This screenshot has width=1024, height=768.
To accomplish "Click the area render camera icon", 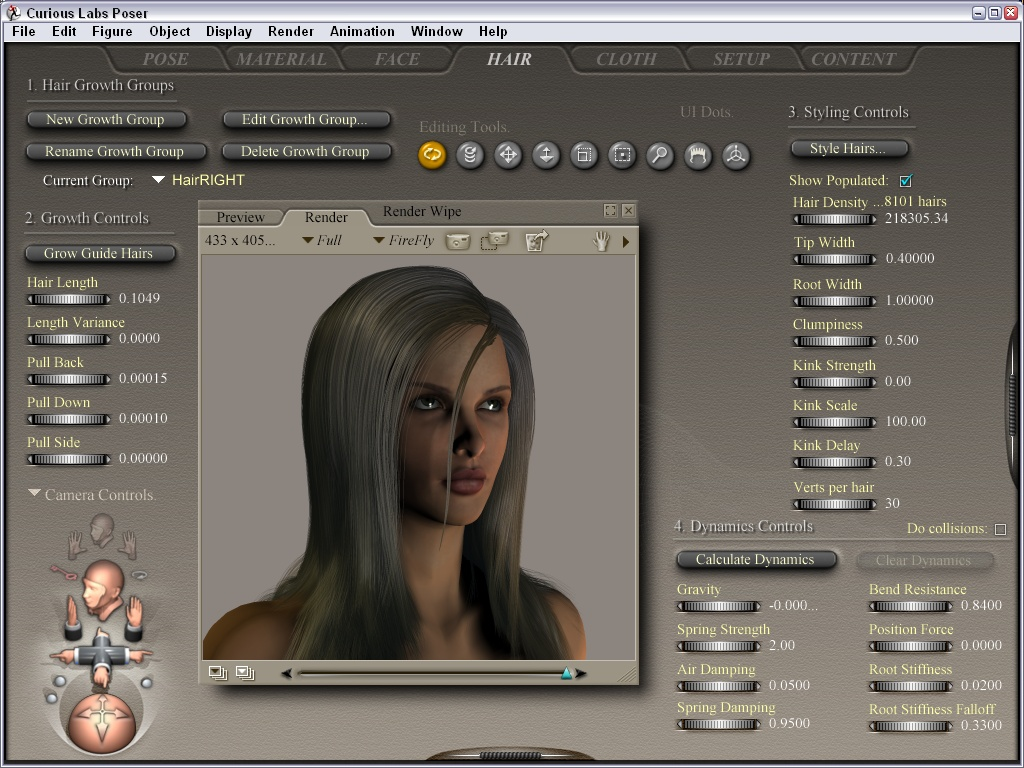I will point(494,241).
